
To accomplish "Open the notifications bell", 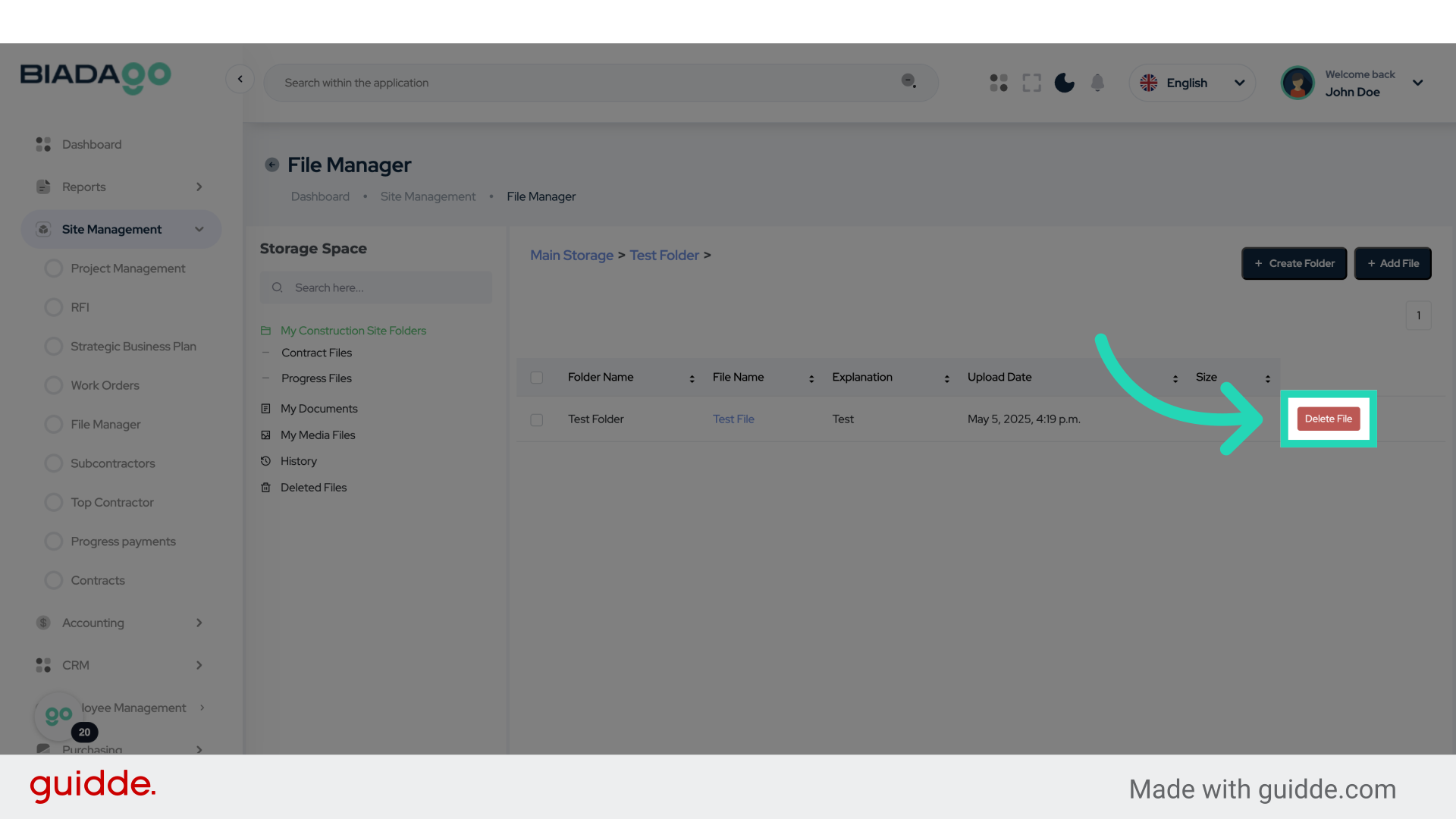I will (x=1097, y=83).
